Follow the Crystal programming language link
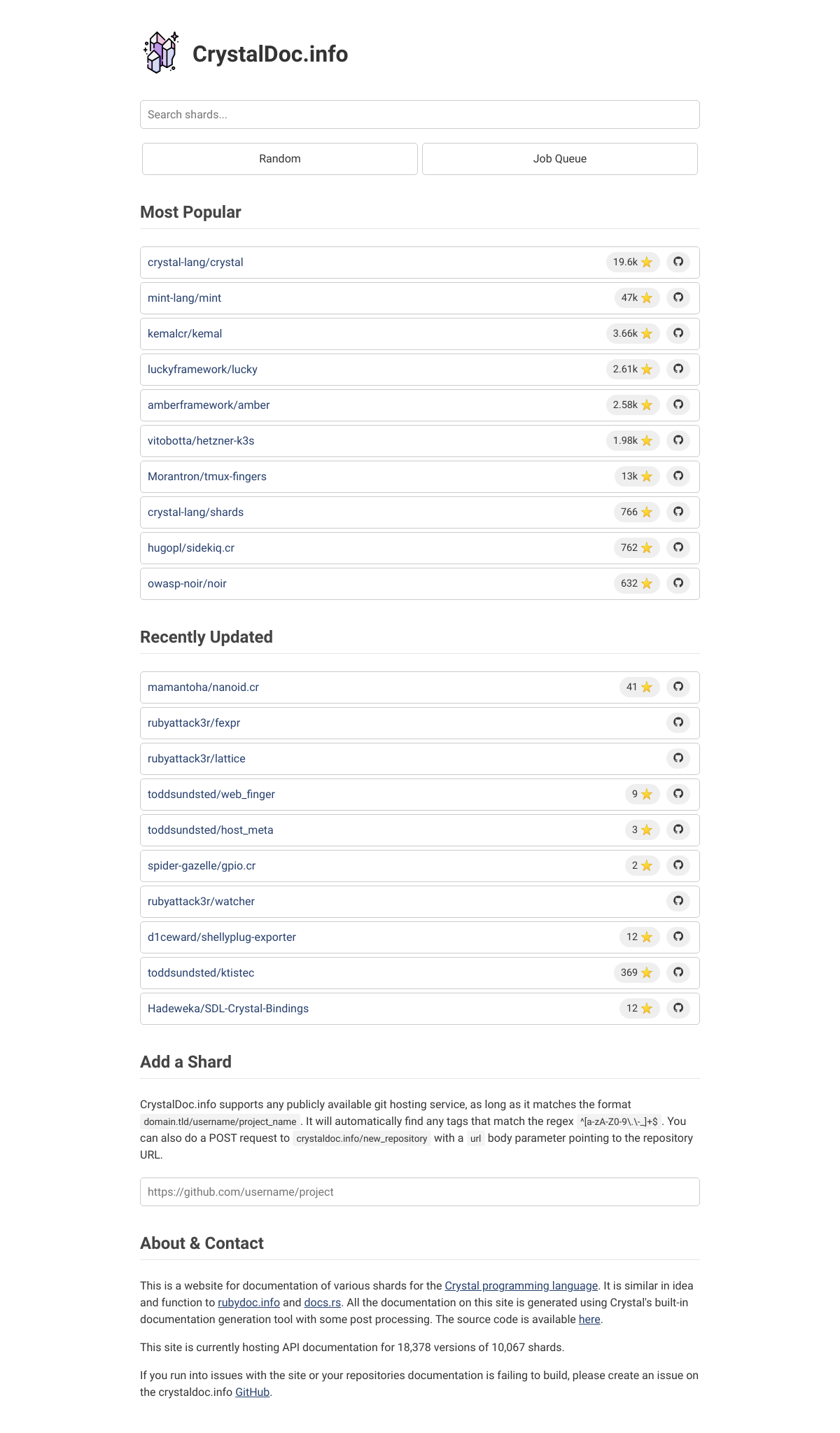This screenshot has width=840, height=1433. point(521,1285)
